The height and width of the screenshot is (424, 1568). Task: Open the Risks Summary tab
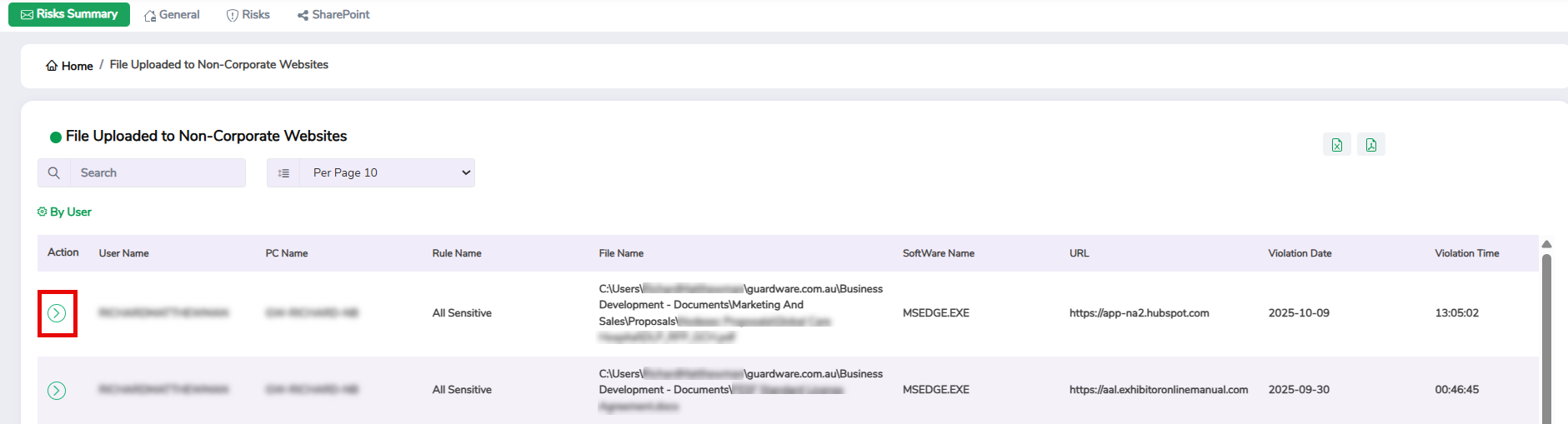(x=69, y=14)
